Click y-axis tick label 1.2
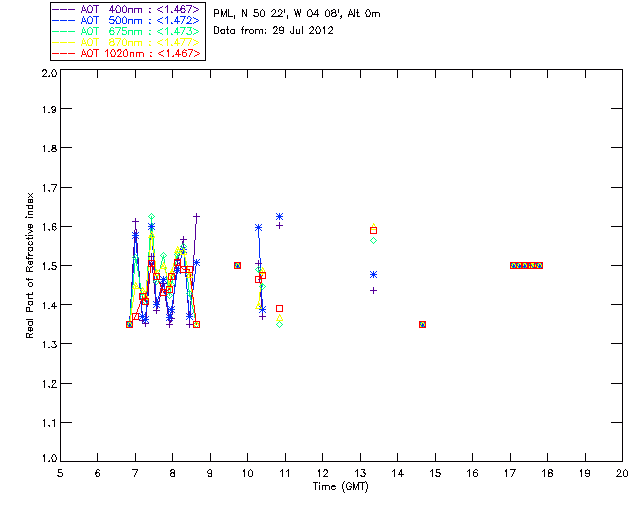Viewport: 640px width, 512px height. [49, 383]
